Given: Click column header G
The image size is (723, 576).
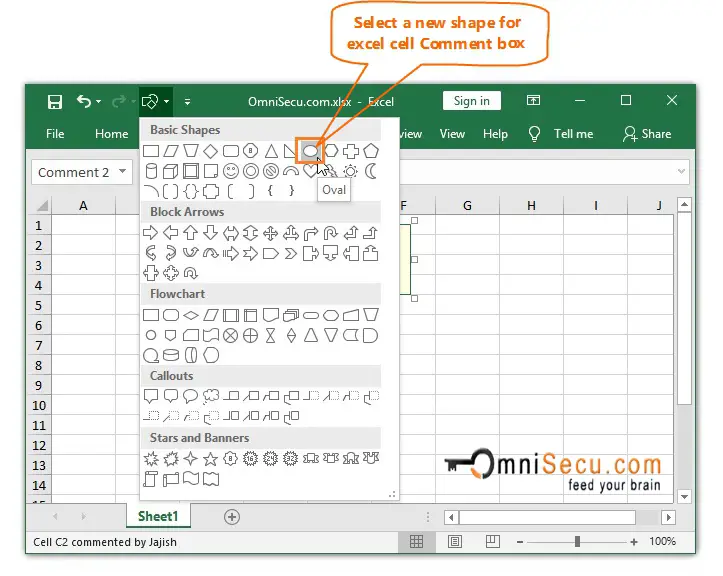Looking at the screenshot, I should click(467, 205).
